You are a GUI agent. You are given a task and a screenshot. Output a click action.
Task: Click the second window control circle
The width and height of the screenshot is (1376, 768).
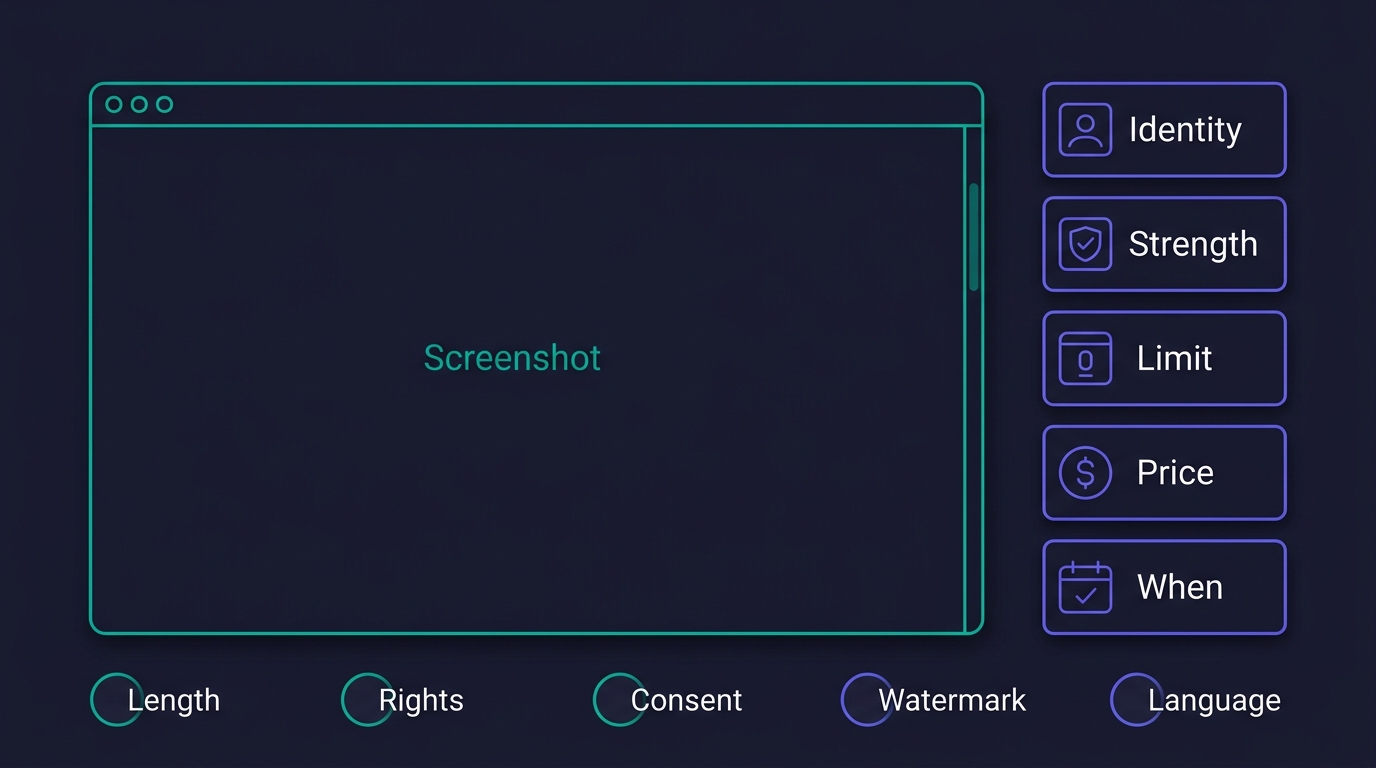click(x=139, y=104)
